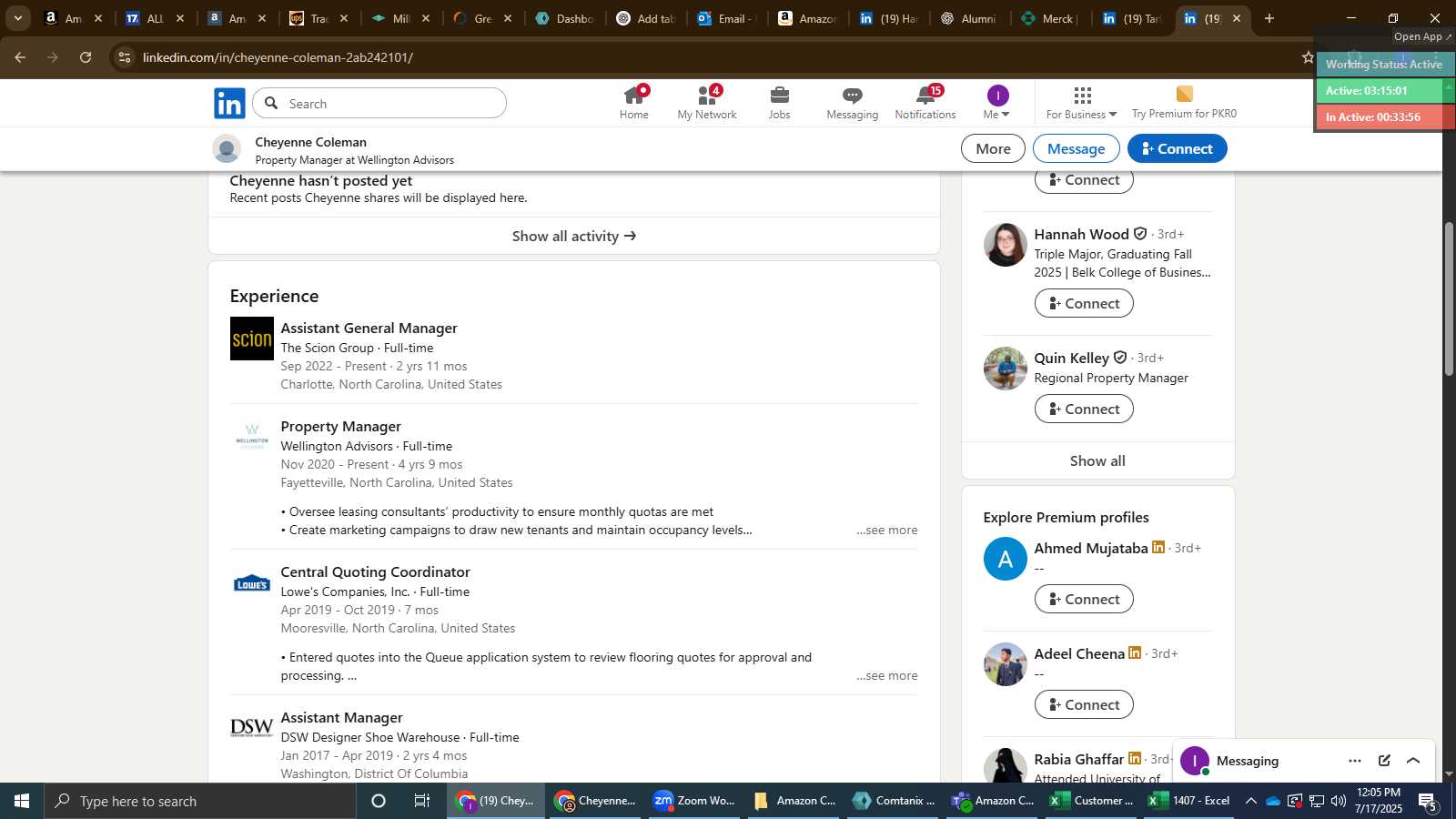Switch to the Dashboard tab
The width and height of the screenshot is (1456, 819).
click(x=565, y=18)
